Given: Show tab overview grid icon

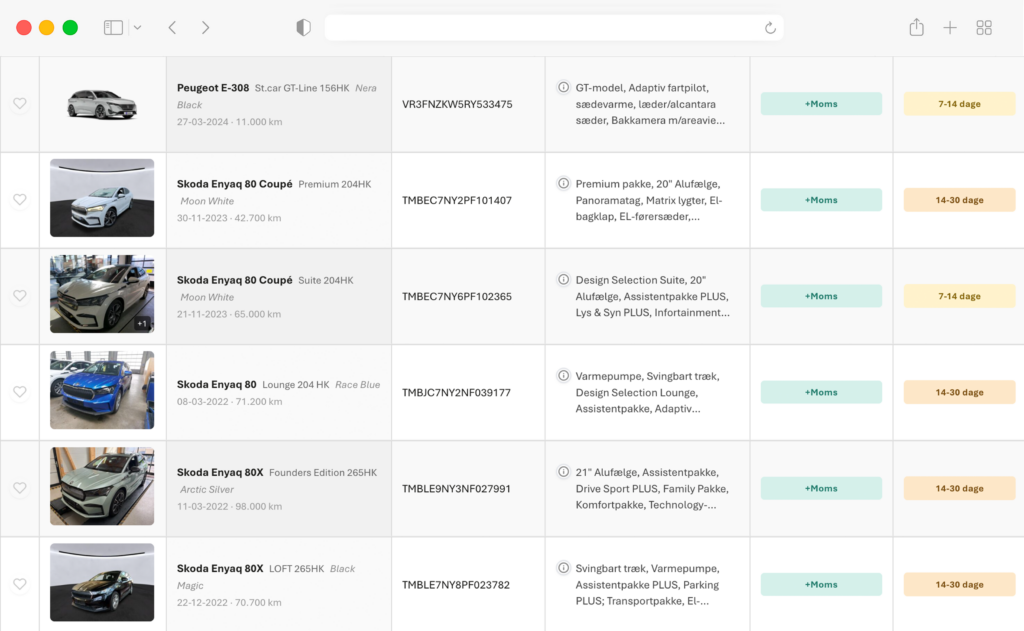Looking at the screenshot, I should [984, 28].
